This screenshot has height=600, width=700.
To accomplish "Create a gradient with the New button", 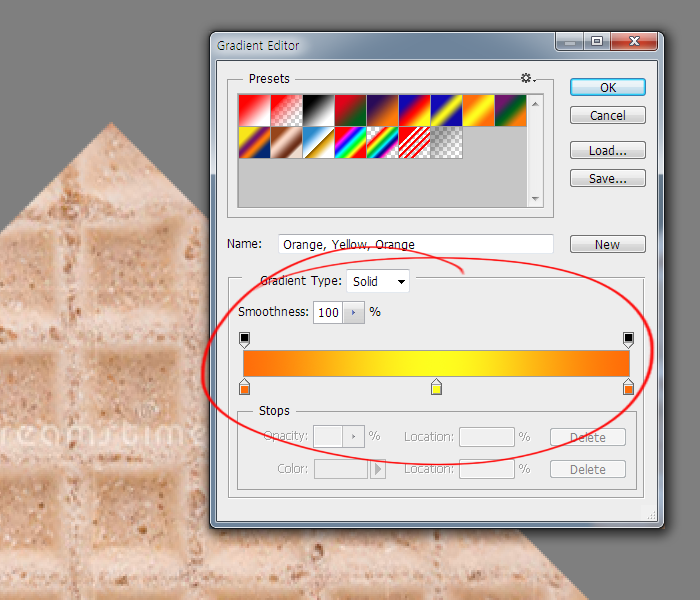I will point(608,245).
